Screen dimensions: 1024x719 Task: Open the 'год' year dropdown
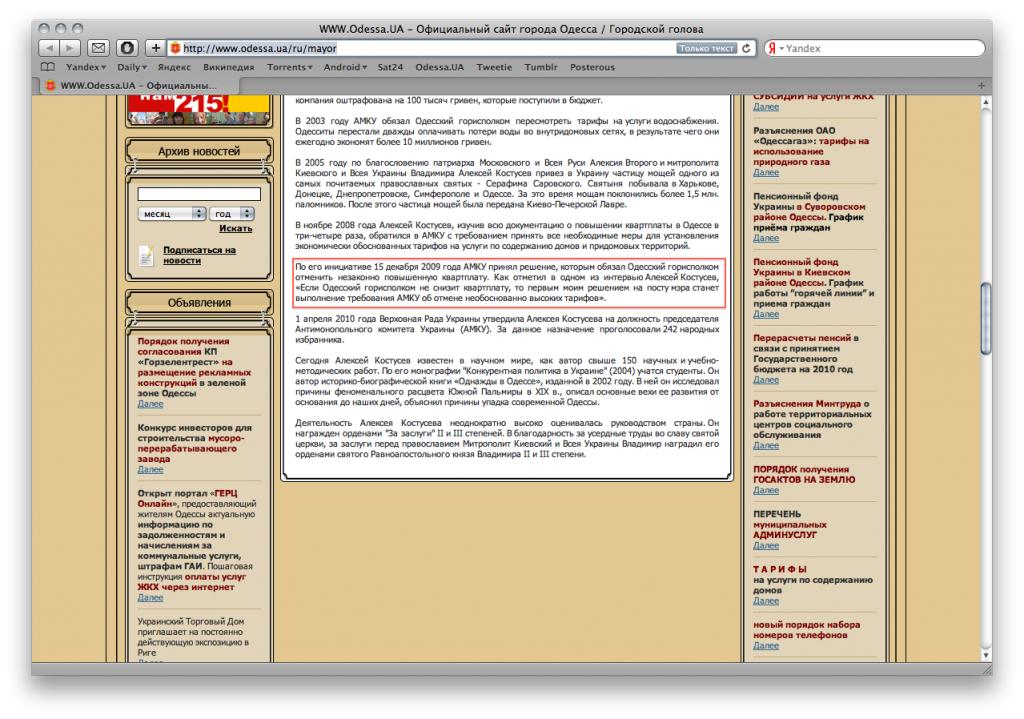pos(234,214)
